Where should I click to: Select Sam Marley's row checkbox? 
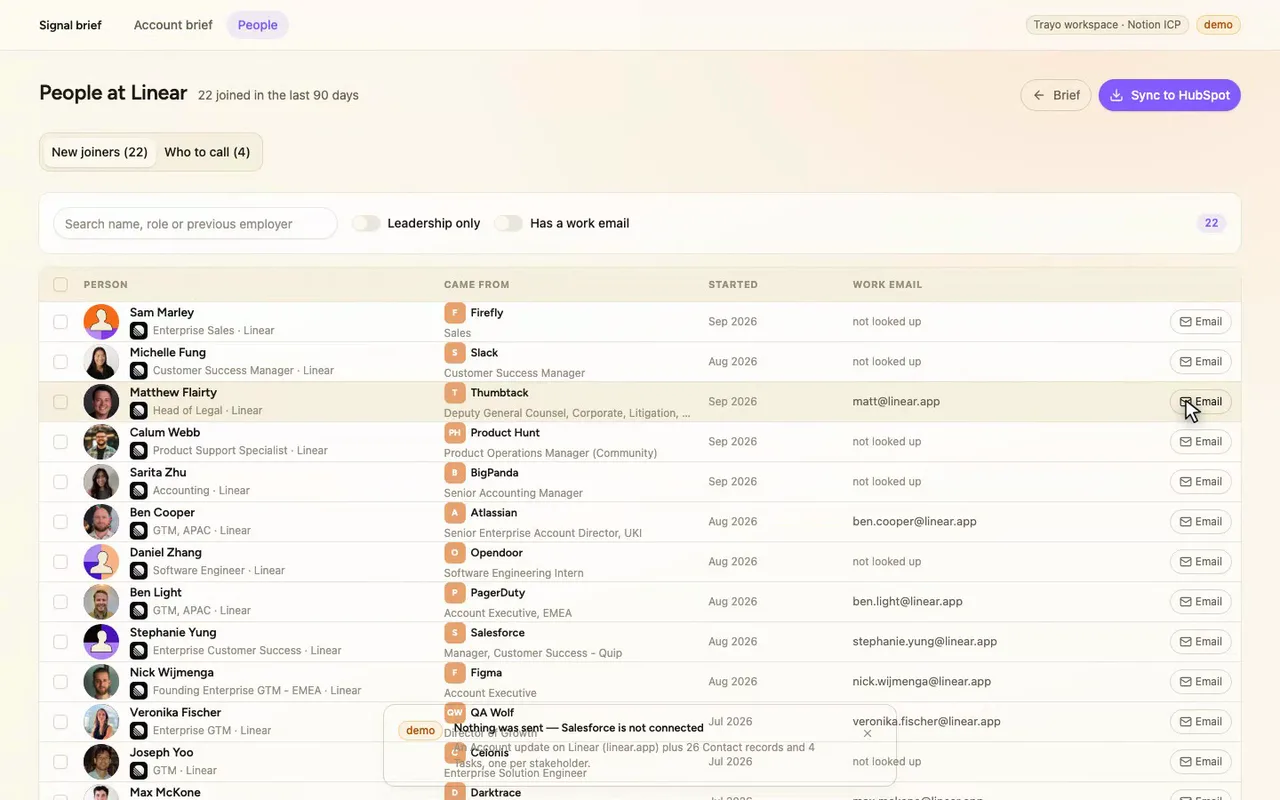(x=61, y=322)
